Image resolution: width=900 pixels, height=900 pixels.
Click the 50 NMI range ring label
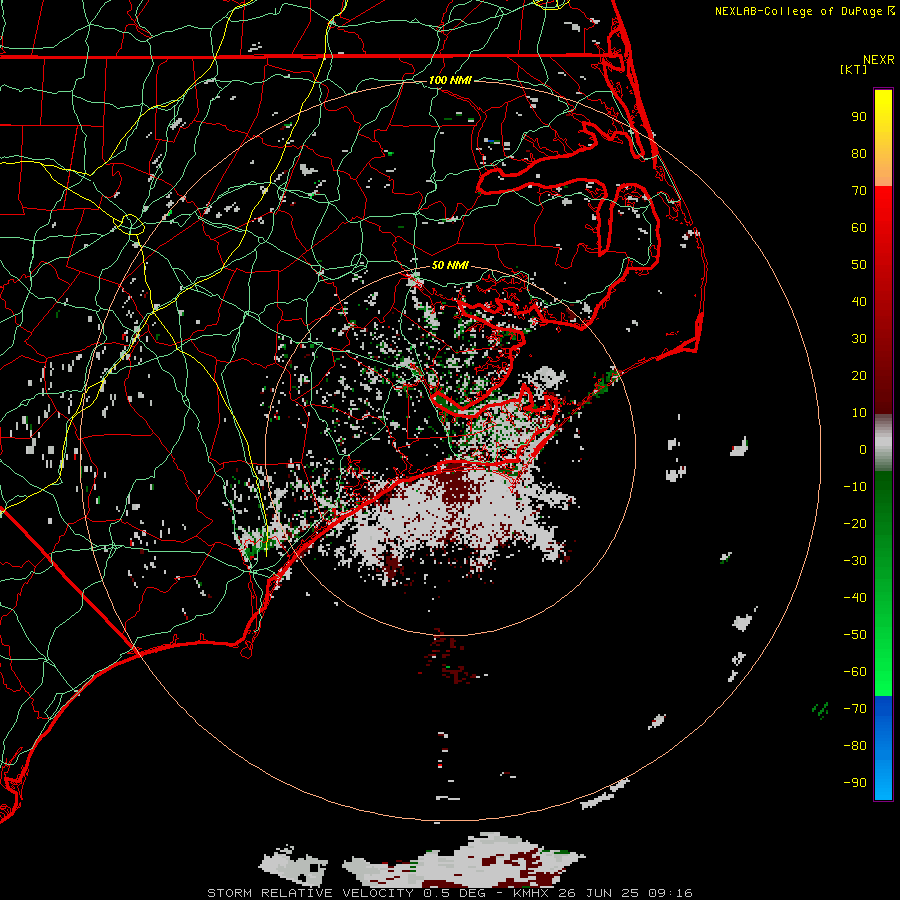tap(450, 265)
